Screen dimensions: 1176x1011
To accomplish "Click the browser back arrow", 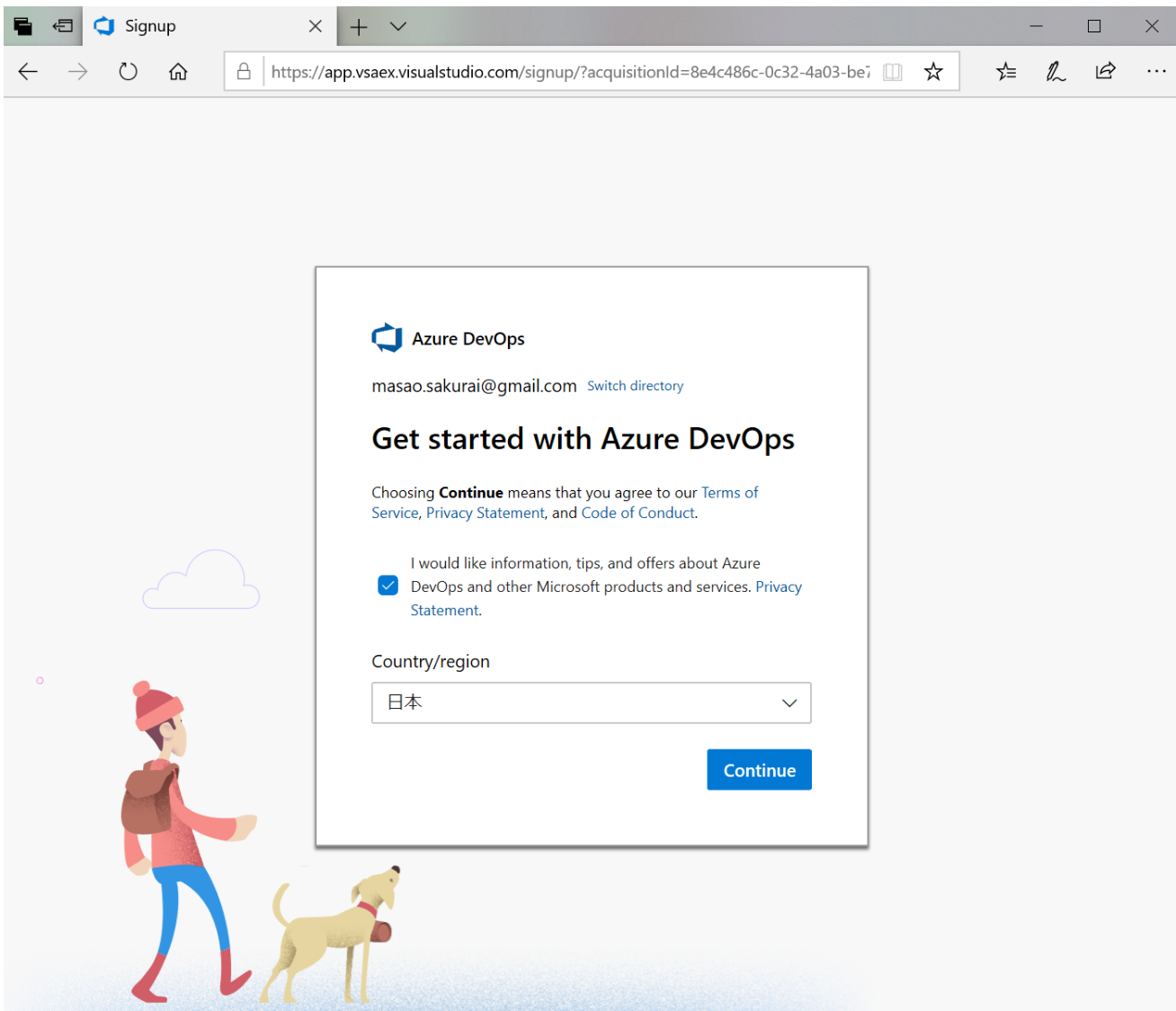I will coord(28,72).
